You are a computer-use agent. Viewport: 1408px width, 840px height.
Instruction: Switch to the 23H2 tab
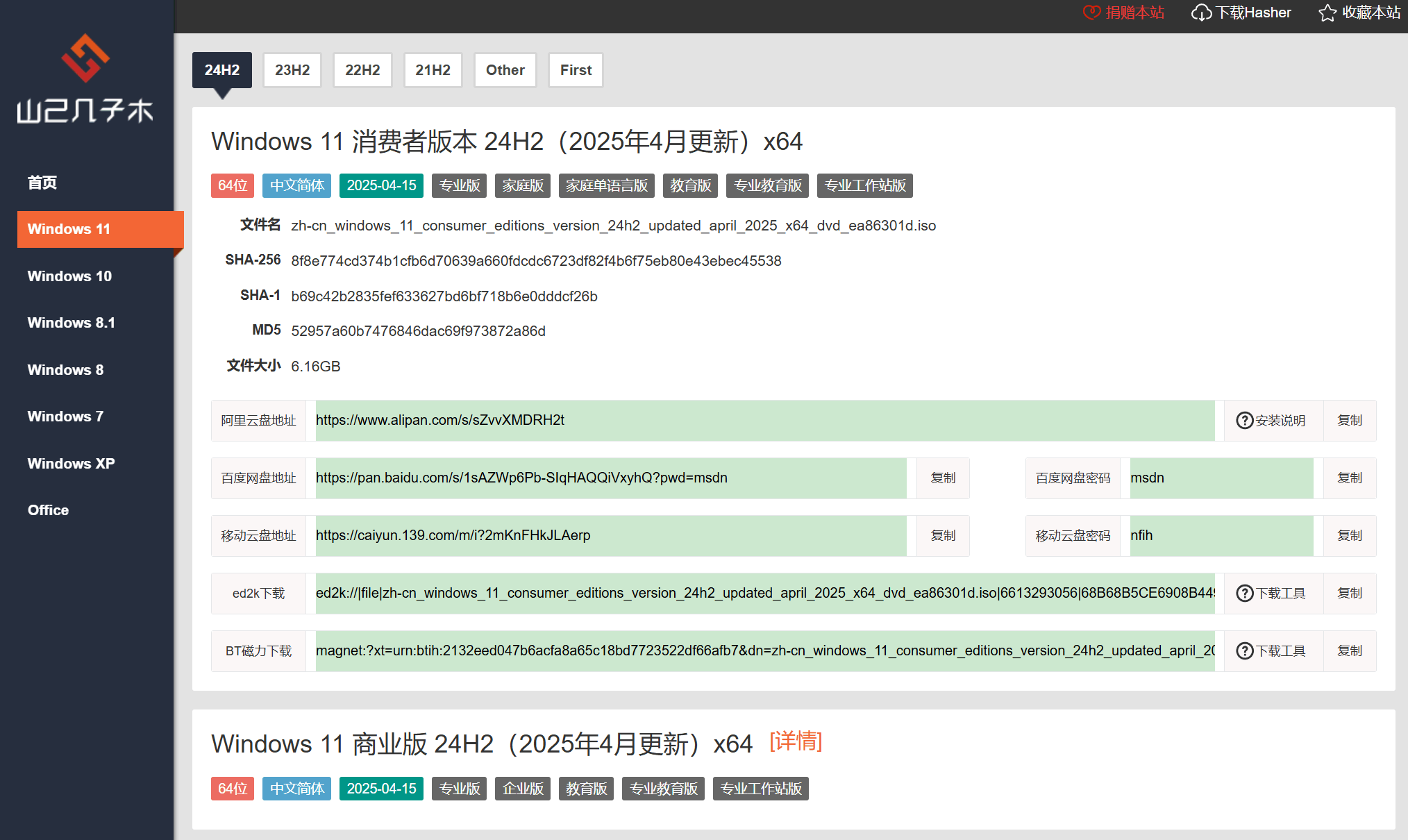coord(292,70)
